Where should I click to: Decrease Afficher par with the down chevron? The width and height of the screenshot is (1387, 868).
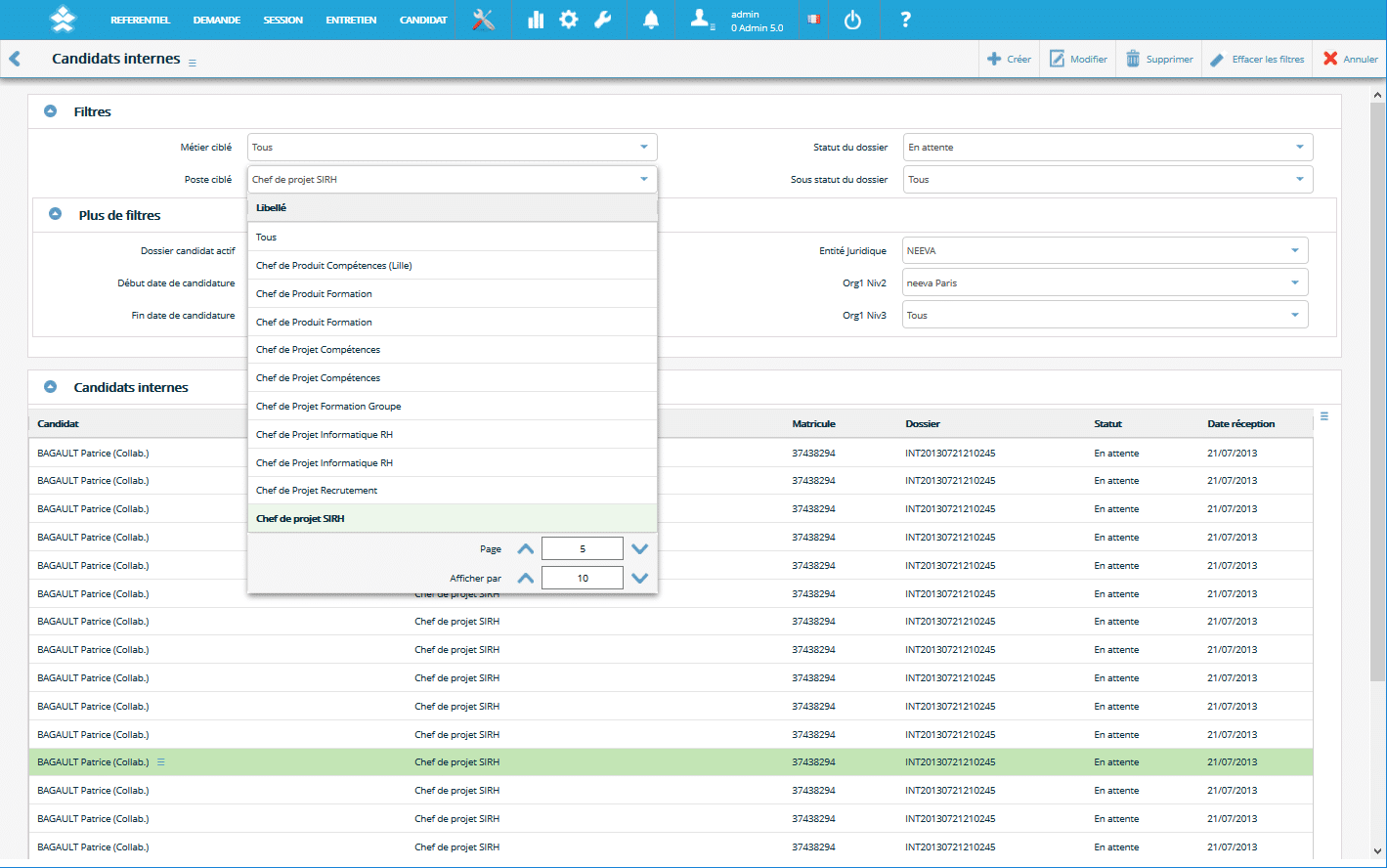(640, 578)
